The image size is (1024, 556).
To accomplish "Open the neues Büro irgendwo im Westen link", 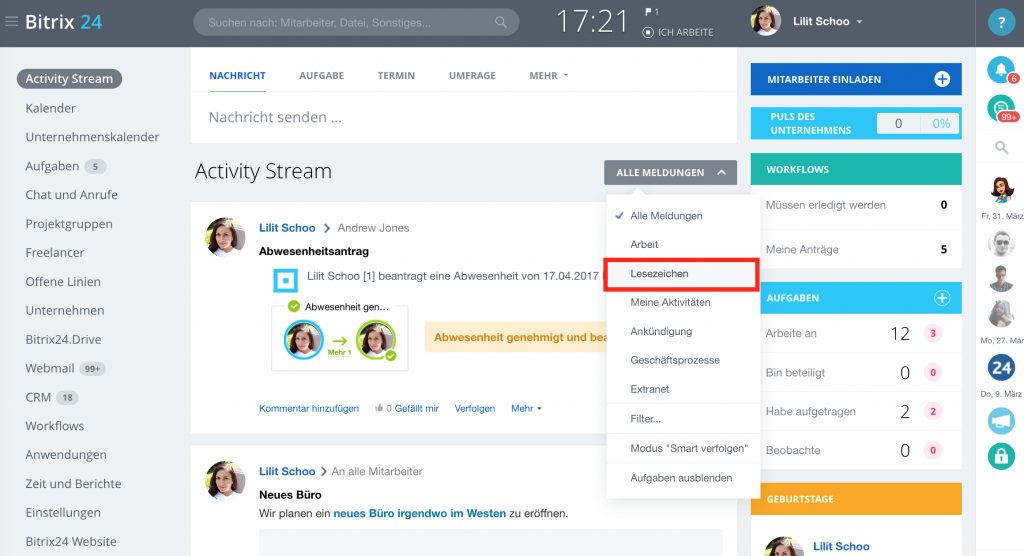I will pos(419,514).
